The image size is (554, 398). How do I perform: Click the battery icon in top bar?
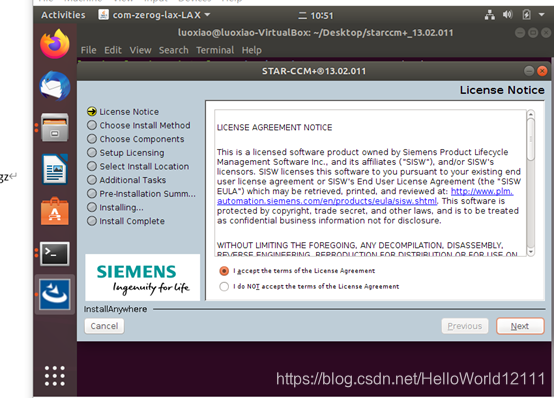click(526, 15)
